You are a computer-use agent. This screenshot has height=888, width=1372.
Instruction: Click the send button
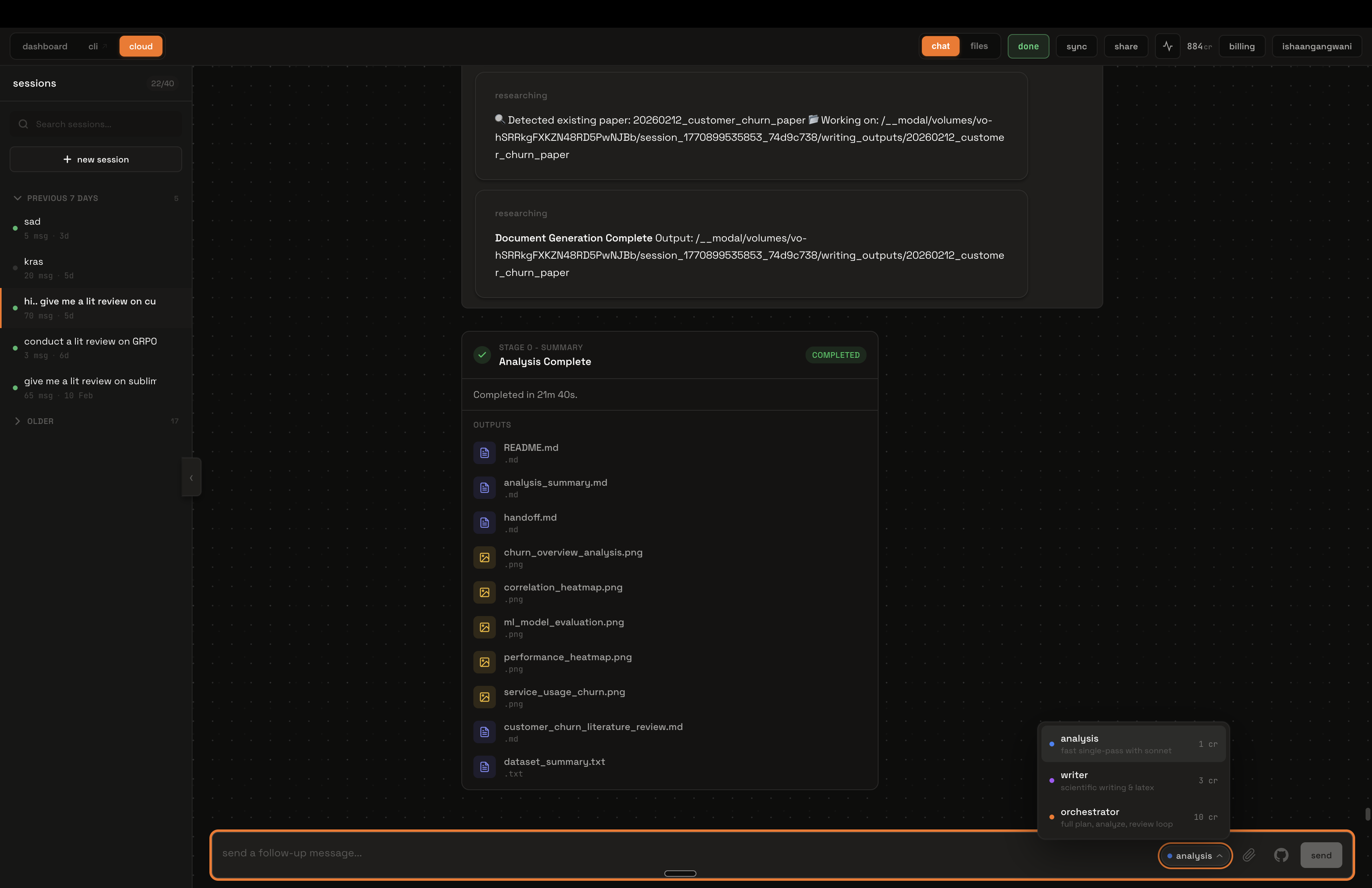coord(1321,855)
